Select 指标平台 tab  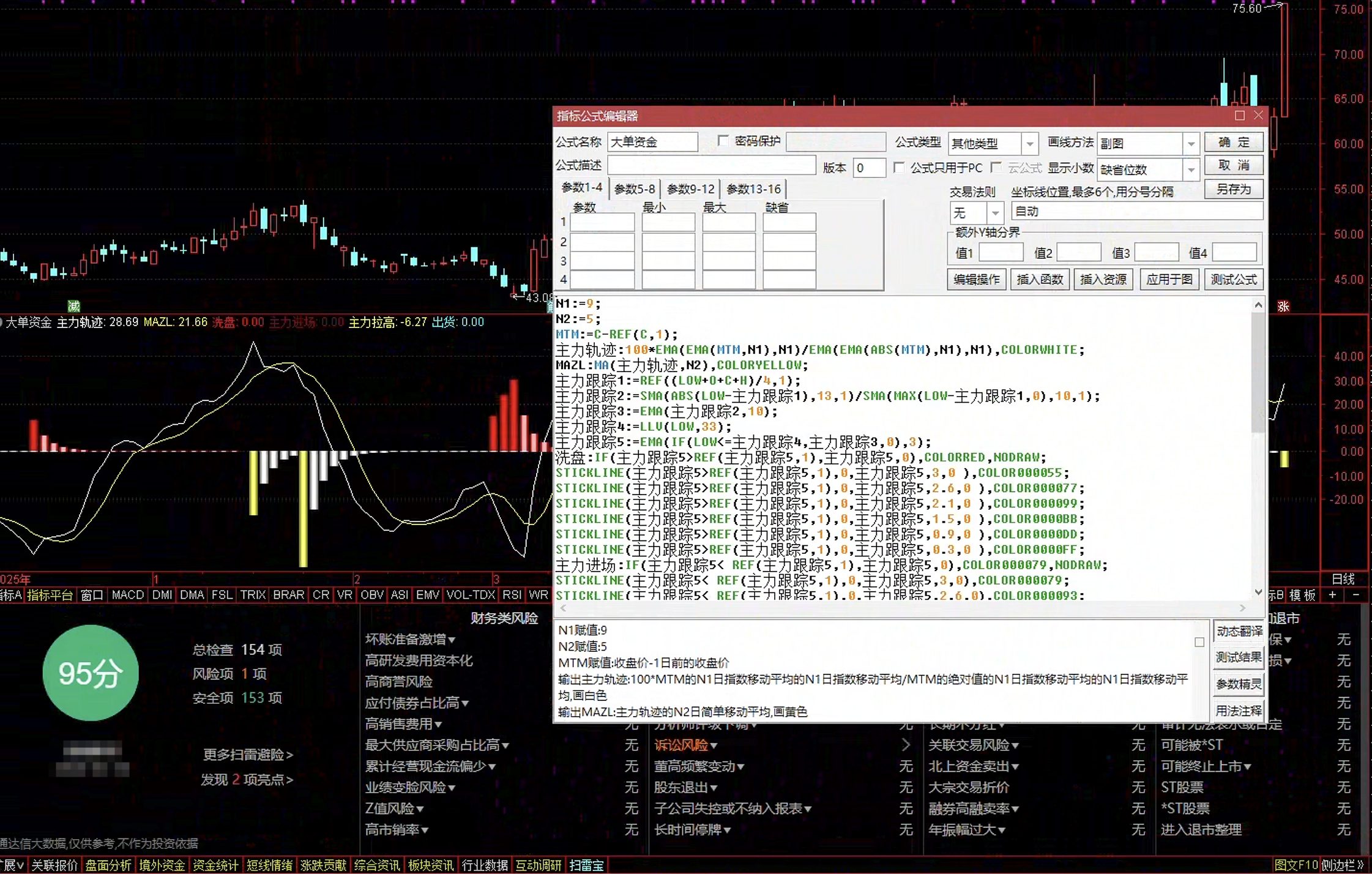(x=50, y=594)
